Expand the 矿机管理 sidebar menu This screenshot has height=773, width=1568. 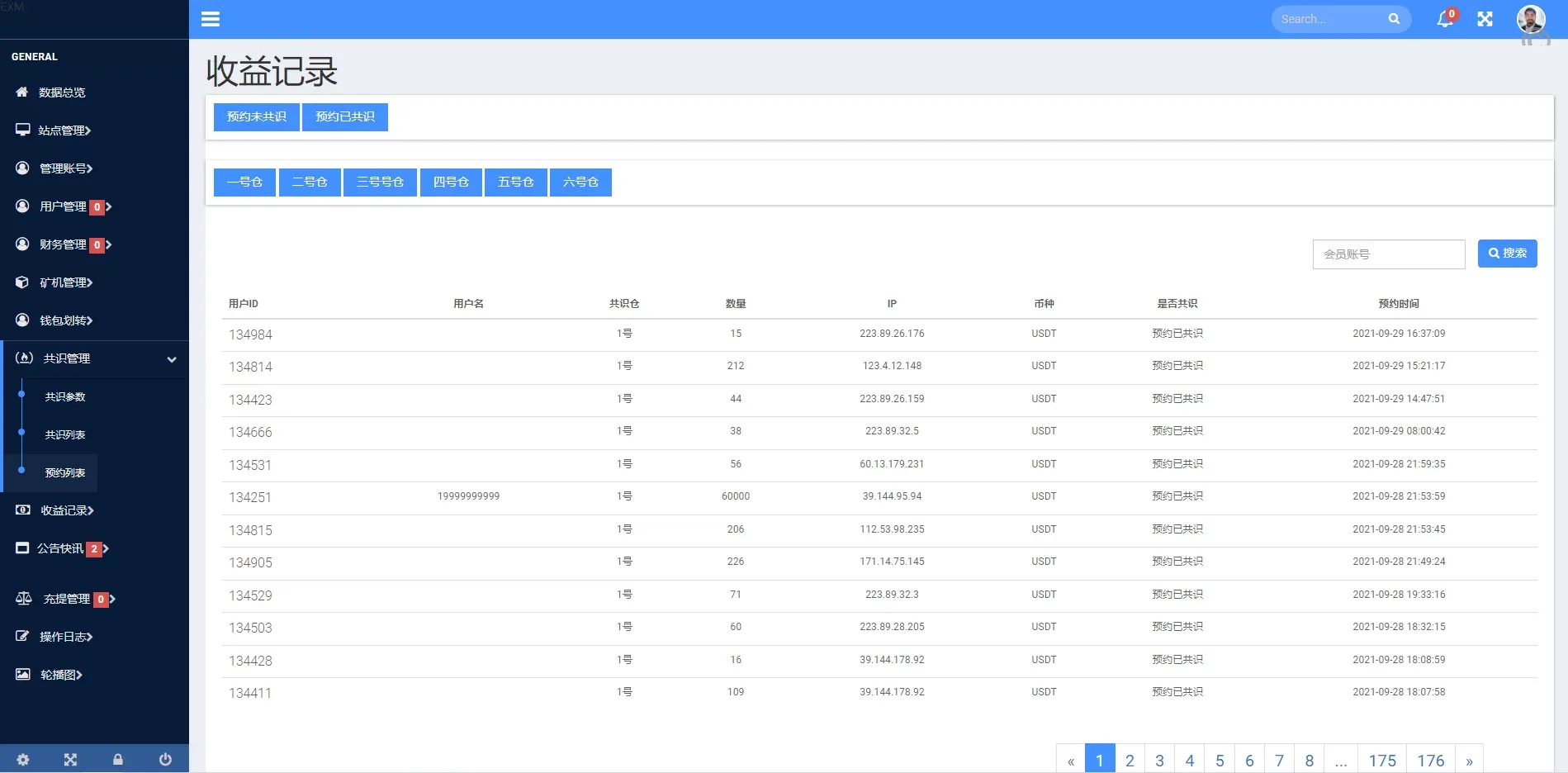click(x=66, y=282)
